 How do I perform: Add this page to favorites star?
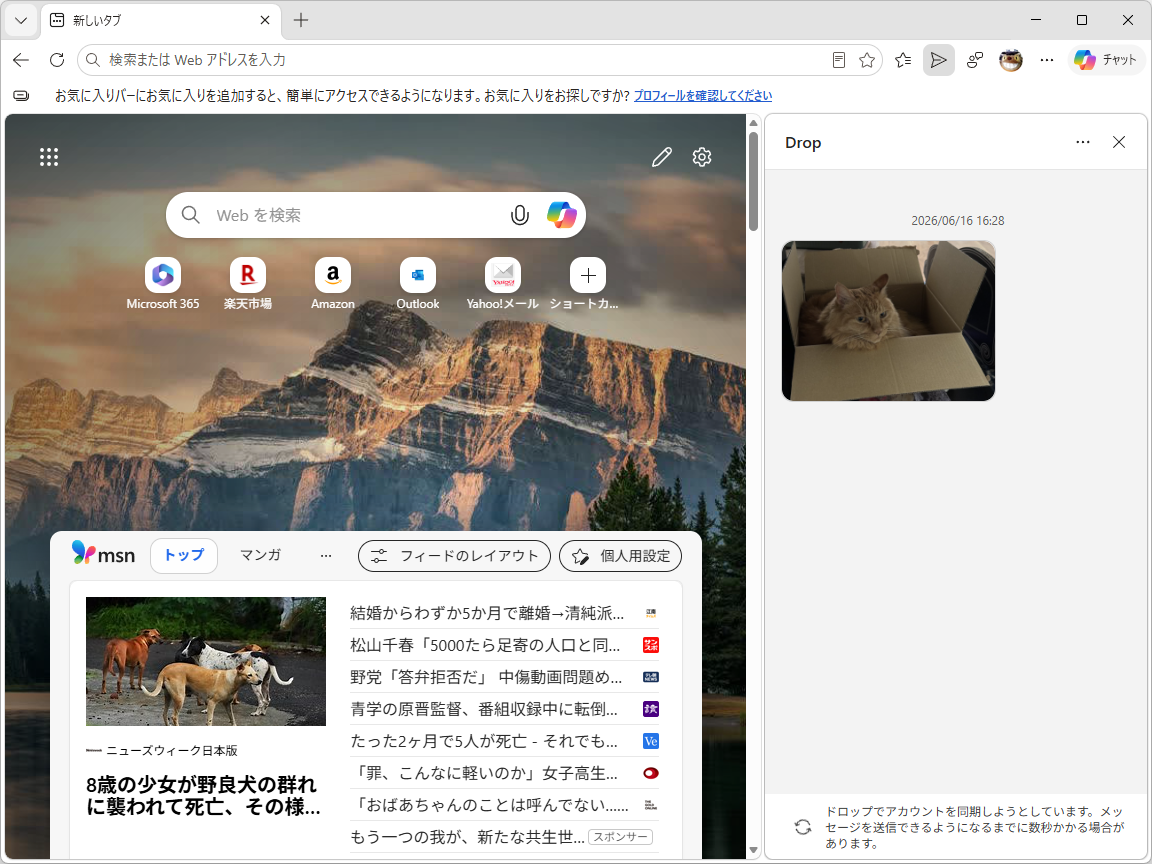coord(867,60)
